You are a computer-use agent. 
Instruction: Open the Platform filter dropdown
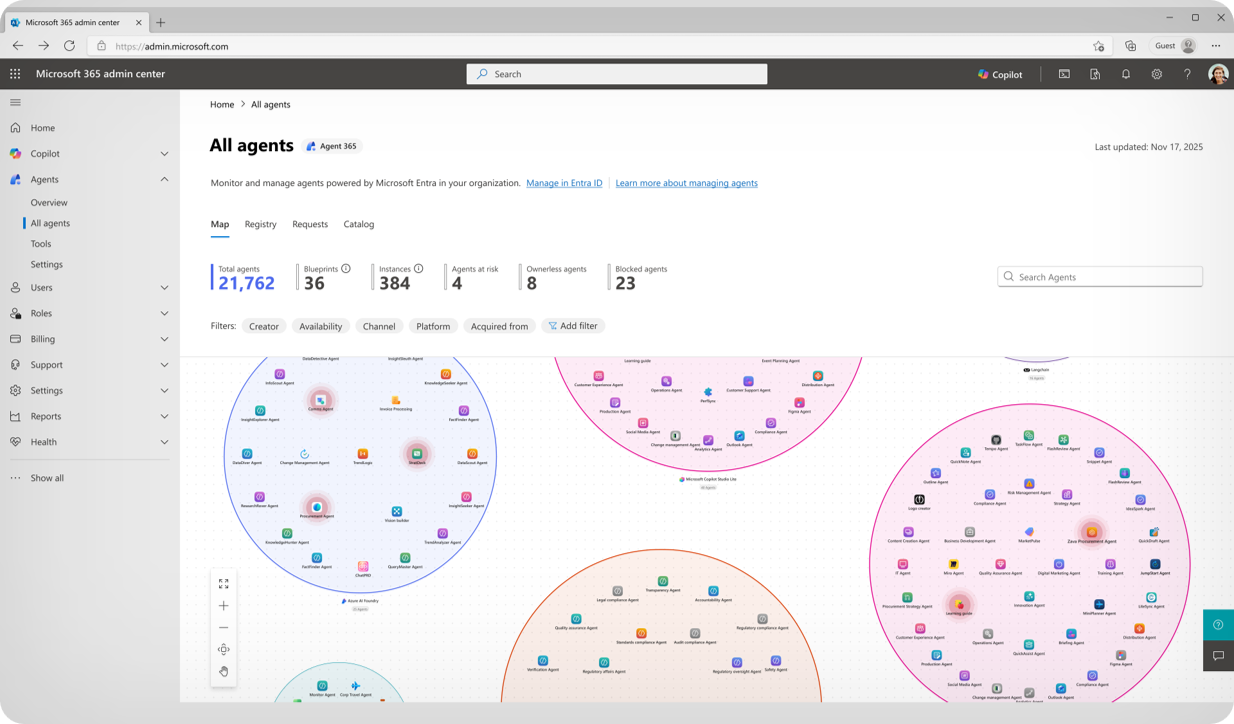point(433,326)
